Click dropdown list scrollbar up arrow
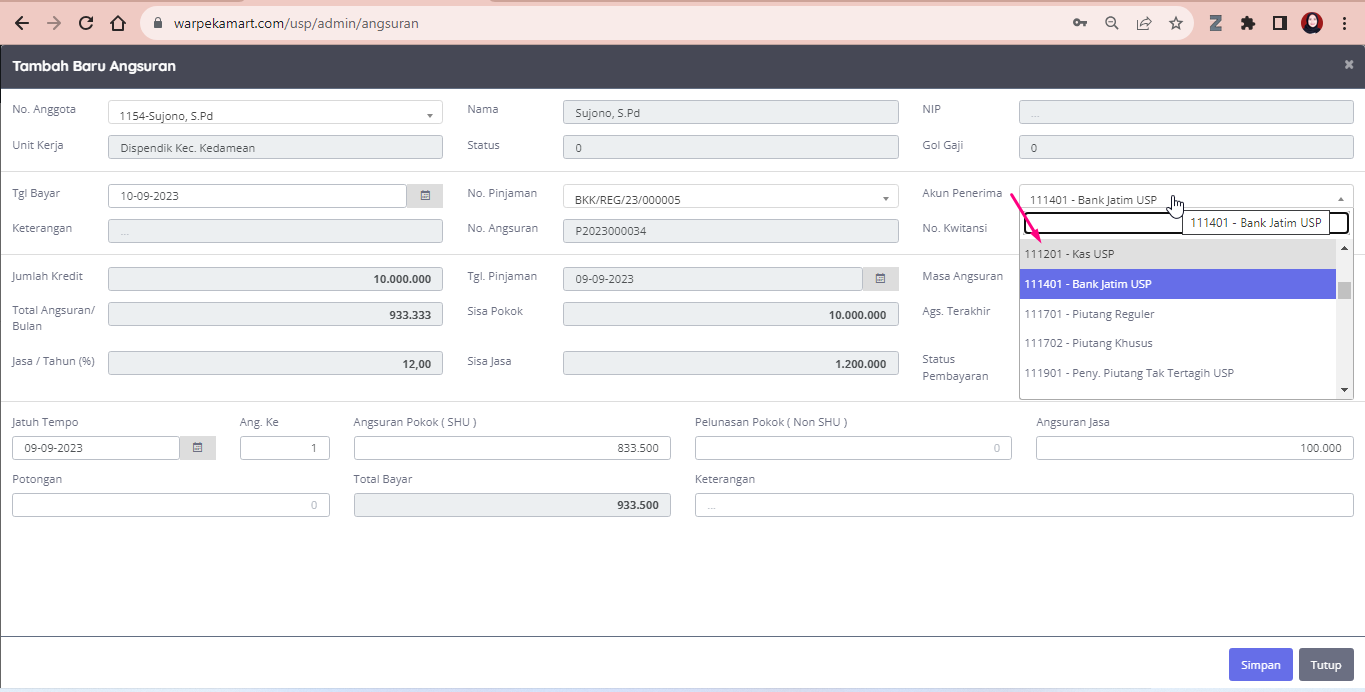The width and height of the screenshot is (1365, 692). [1344, 247]
